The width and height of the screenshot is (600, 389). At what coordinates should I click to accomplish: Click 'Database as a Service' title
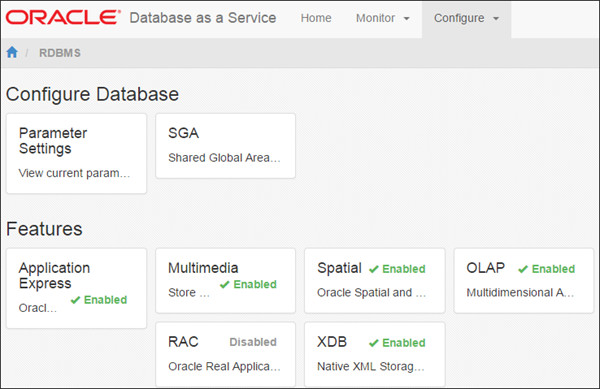[x=203, y=18]
